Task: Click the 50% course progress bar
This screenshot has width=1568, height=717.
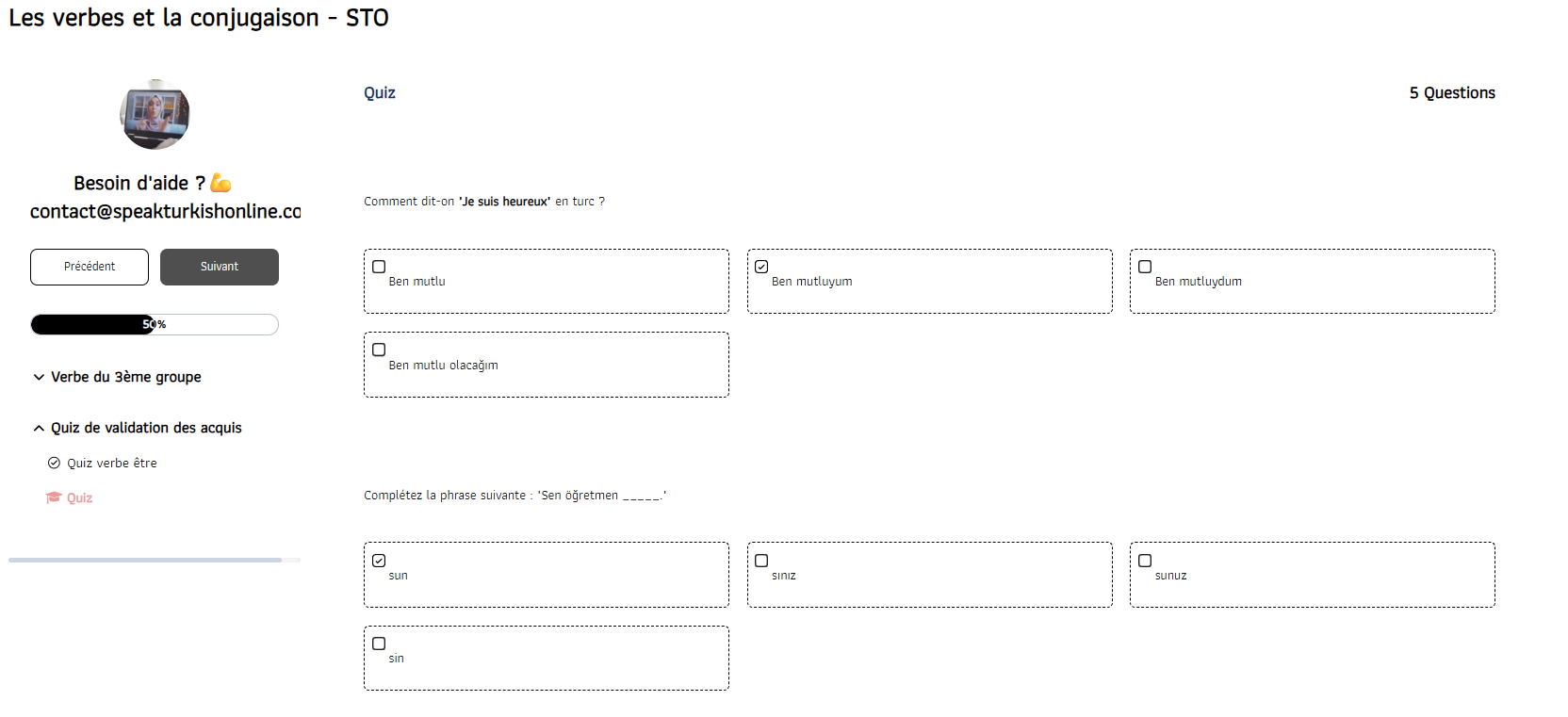Action: [155, 324]
